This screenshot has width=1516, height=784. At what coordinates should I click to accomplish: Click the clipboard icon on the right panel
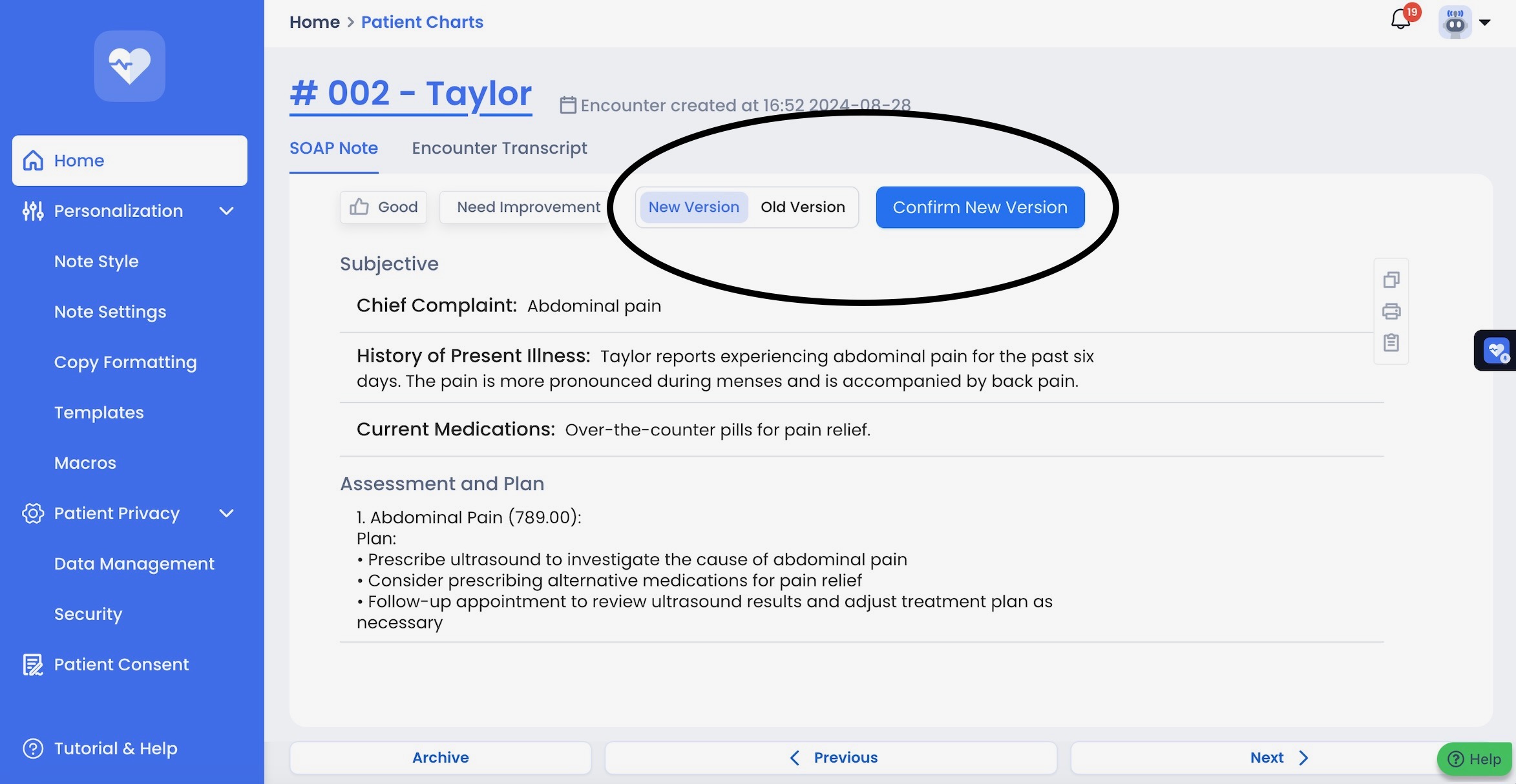tap(1391, 342)
